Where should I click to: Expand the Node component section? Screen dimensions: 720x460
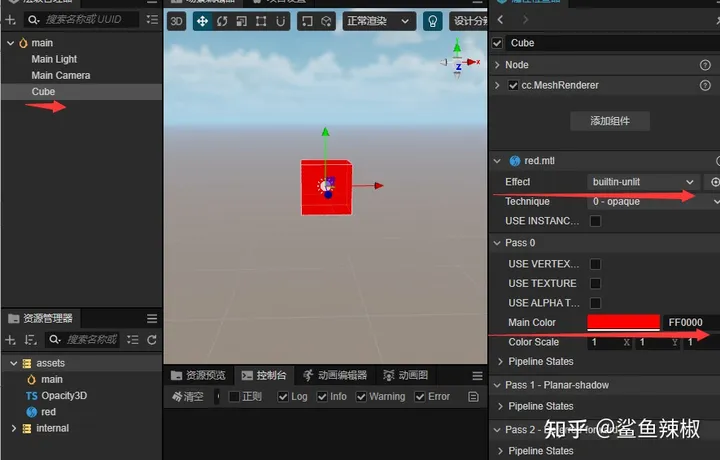coord(497,65)
